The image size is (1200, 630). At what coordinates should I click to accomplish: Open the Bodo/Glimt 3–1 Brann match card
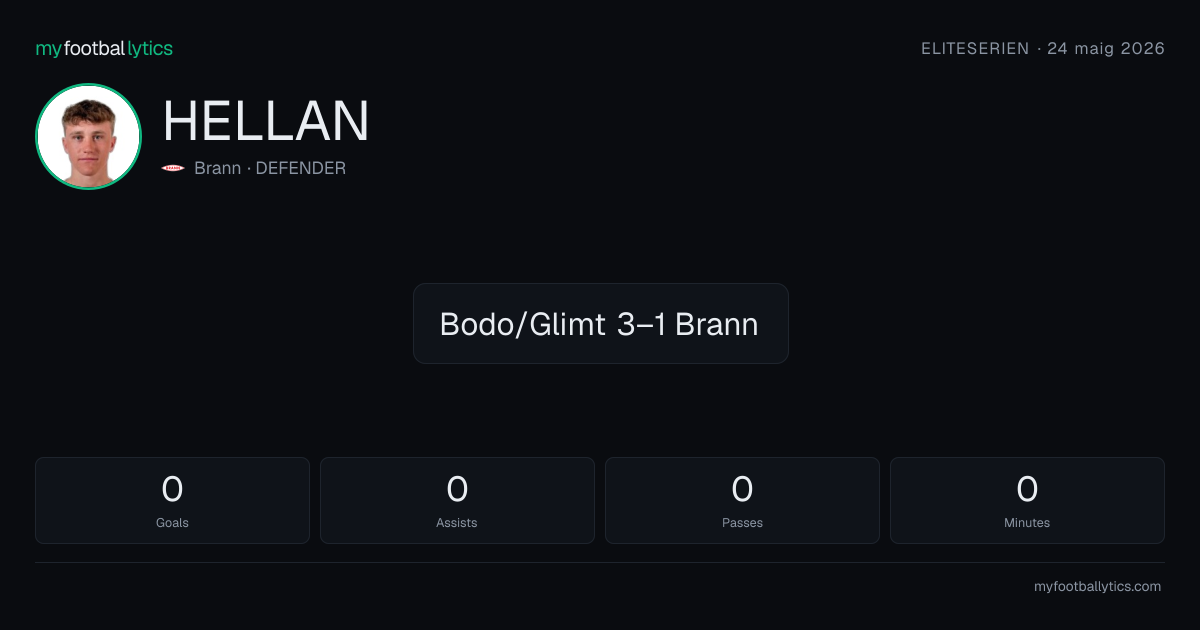pos(600,323)
